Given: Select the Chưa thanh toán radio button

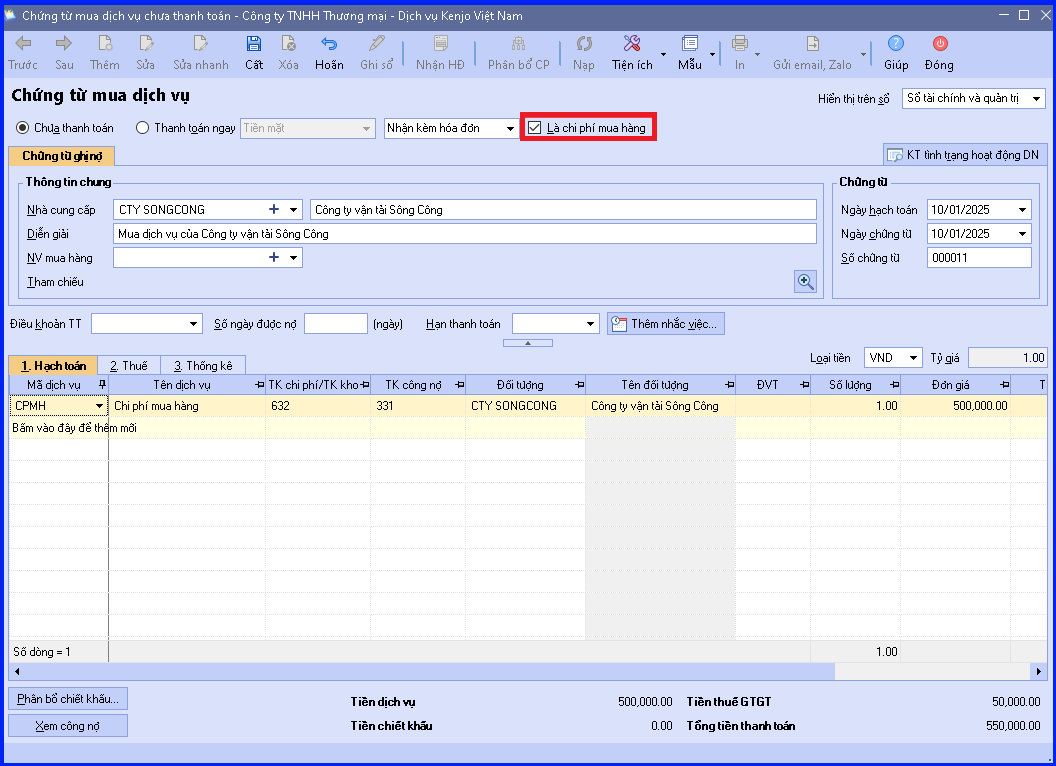Looking at the screenshot, I should click(x=22, y=127).
